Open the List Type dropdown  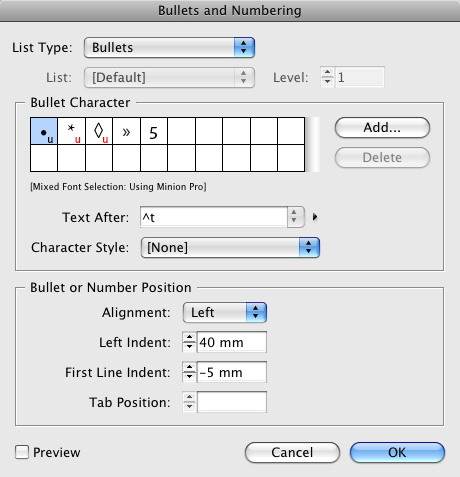pyautogui.click(x=169, y=47)
